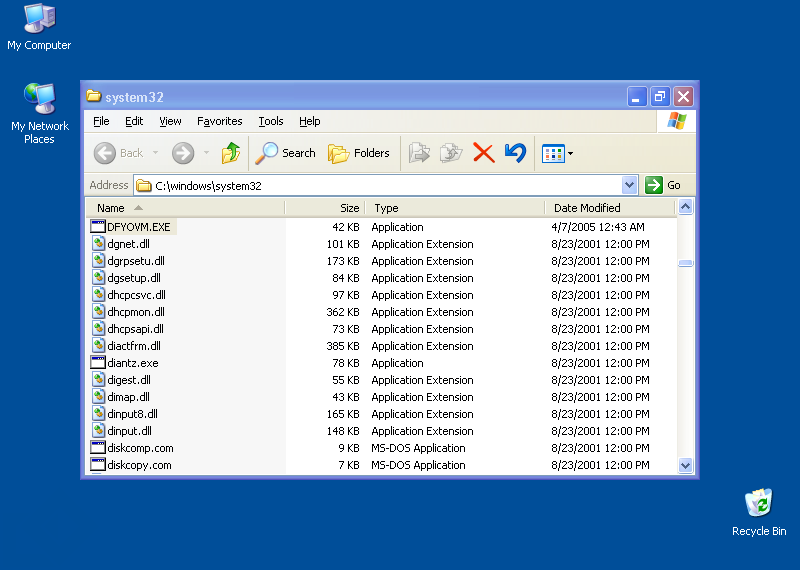
Task: Open the Views dropdown arrow
Action: point(570,153)
